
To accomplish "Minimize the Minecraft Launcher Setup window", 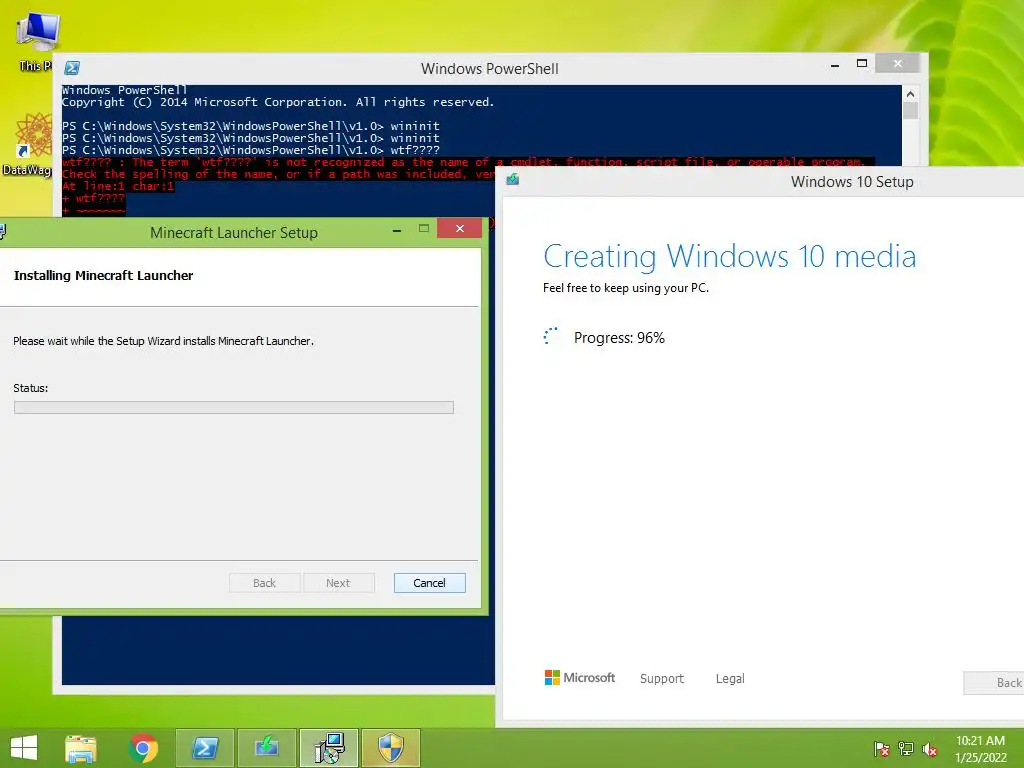I will [x=396, y=229].
